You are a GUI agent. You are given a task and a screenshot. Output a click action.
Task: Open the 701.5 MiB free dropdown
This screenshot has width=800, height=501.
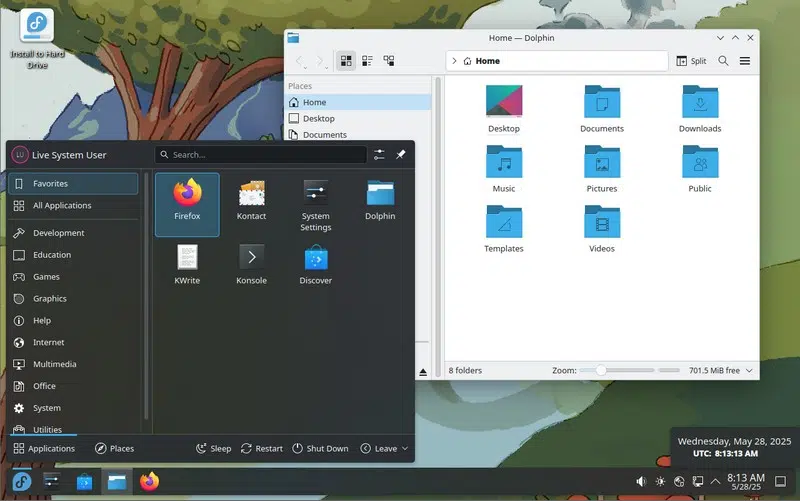point(721,370)
